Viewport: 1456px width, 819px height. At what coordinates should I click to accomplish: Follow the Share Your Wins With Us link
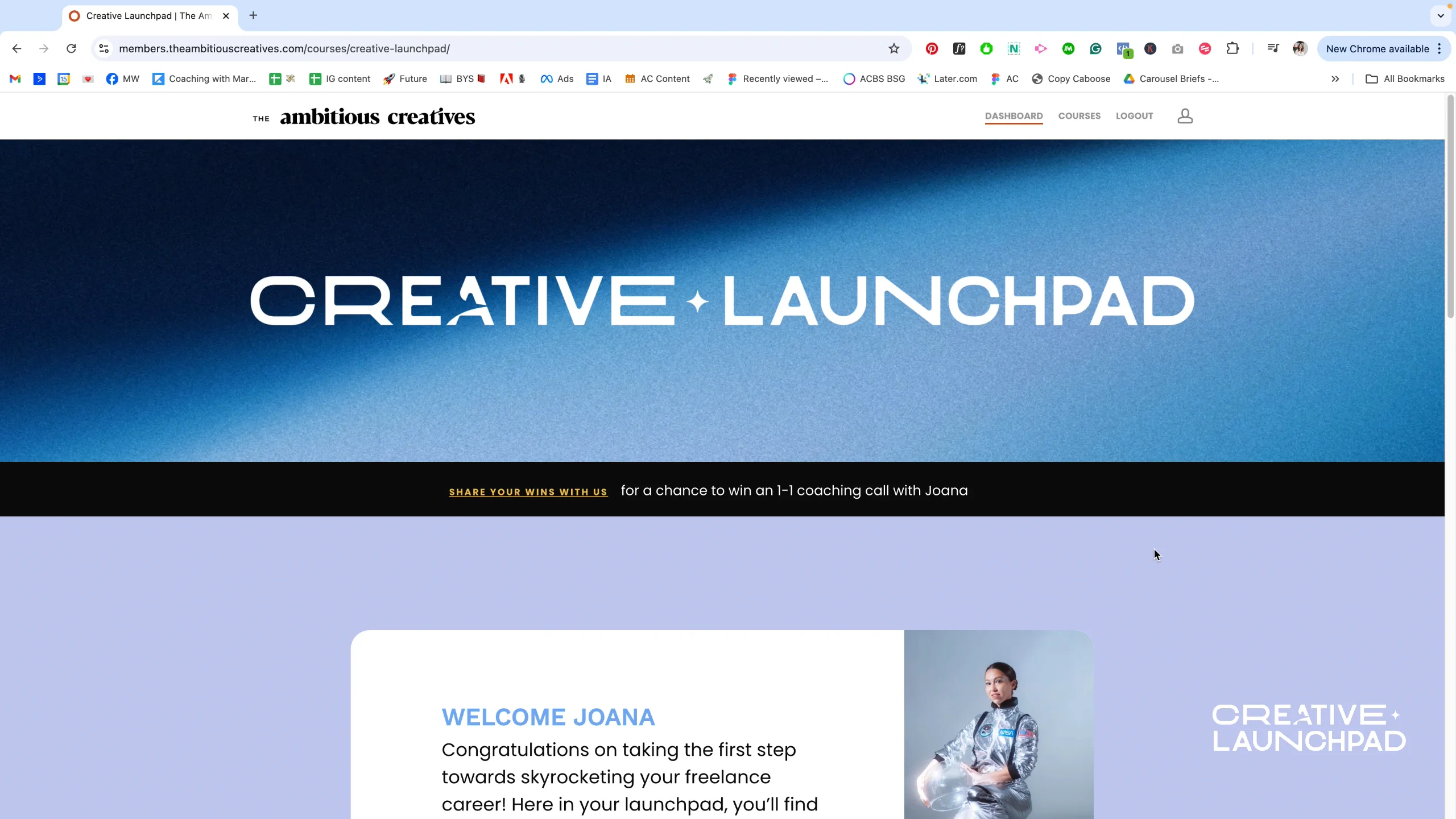[x=528, y=492]
